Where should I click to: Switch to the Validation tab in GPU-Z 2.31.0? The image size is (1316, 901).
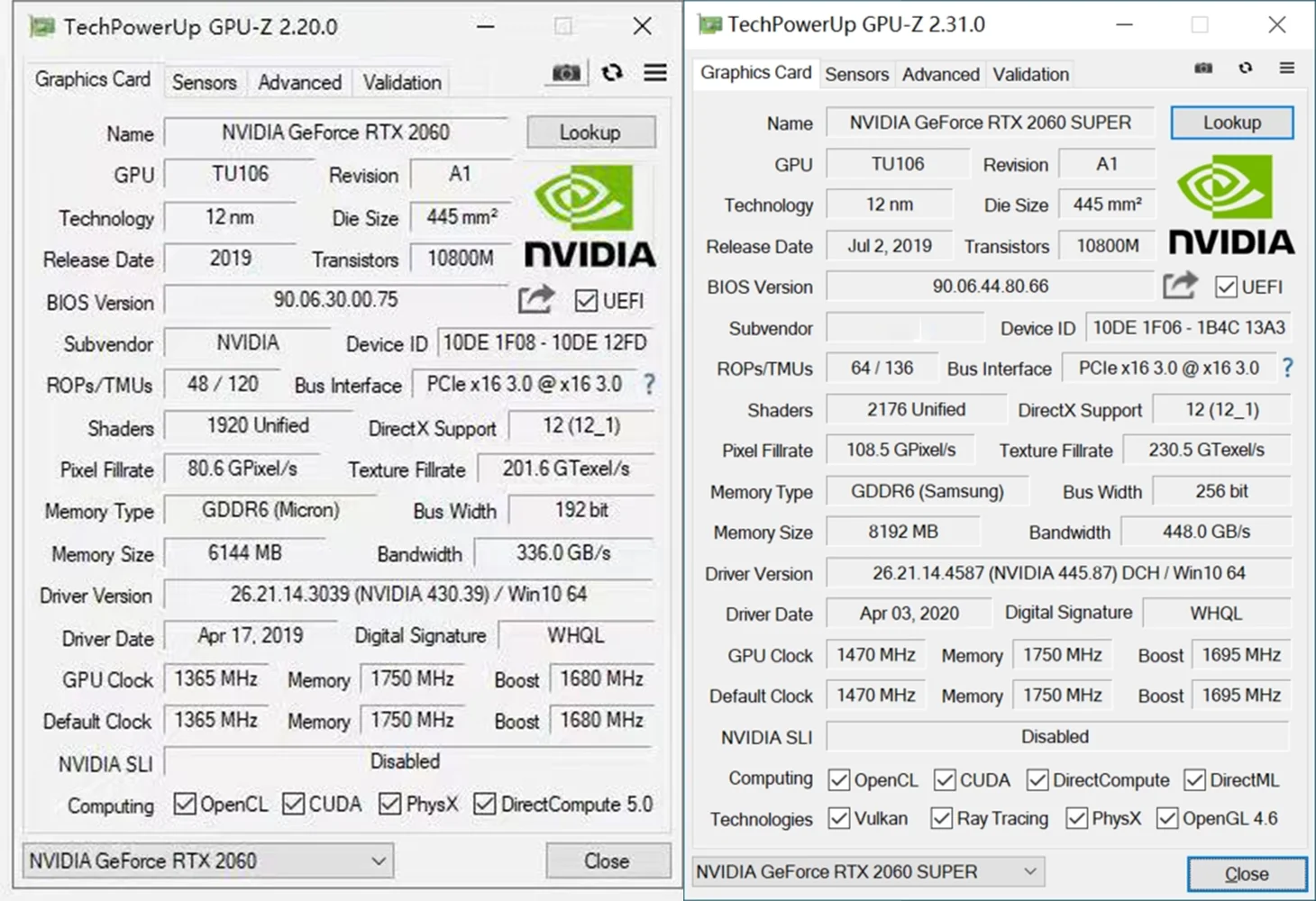(x=1031, y=74)
